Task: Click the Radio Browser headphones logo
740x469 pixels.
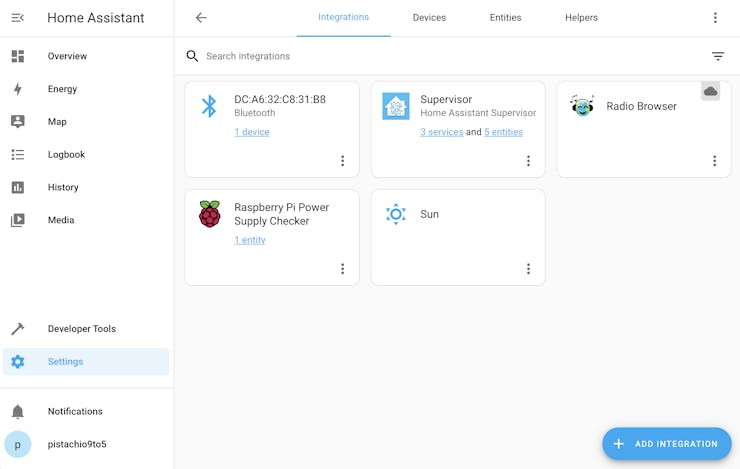Action: coord(582,106)
